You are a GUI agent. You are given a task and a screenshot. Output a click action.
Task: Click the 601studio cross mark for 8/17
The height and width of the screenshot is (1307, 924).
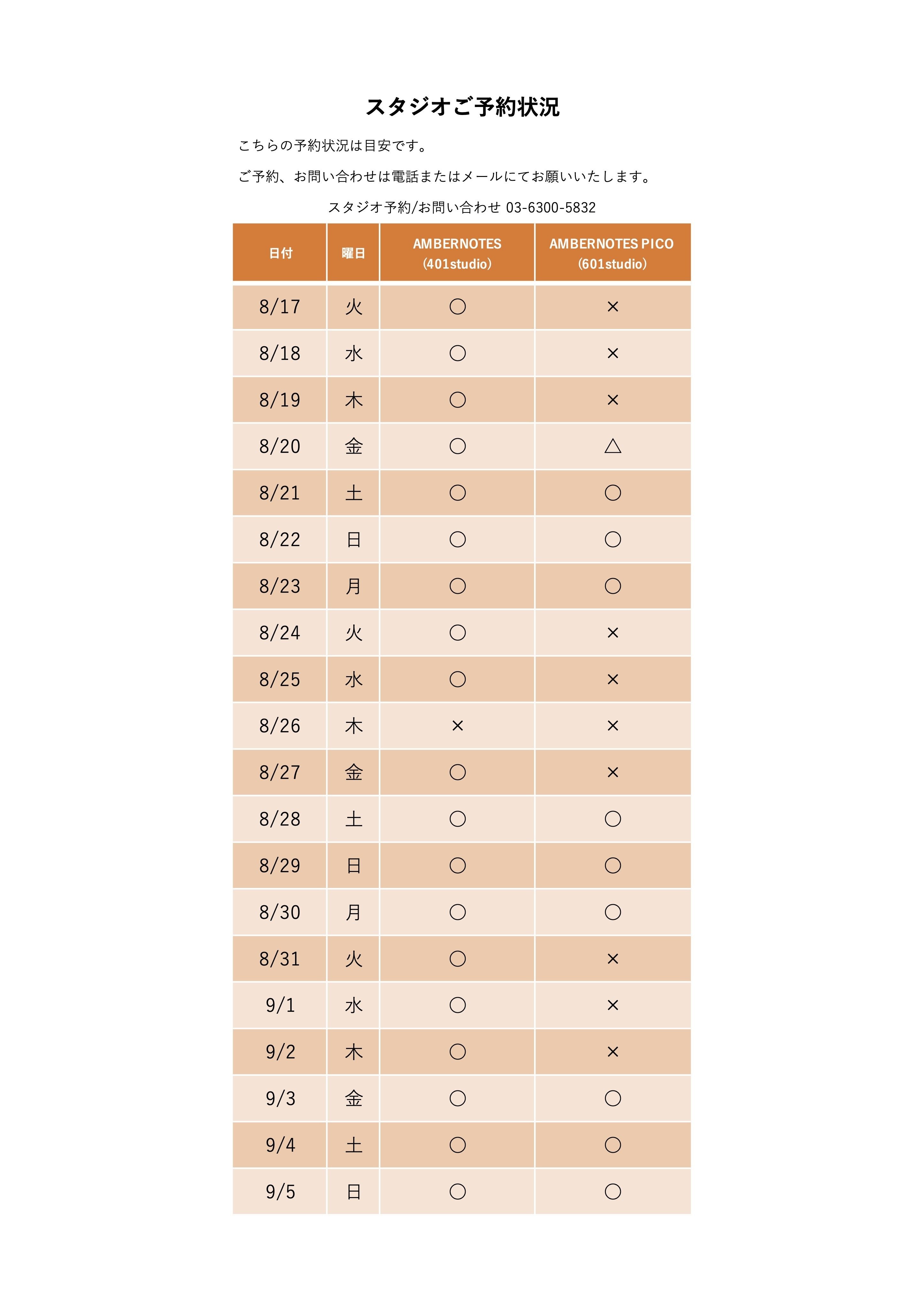point(612,307)
